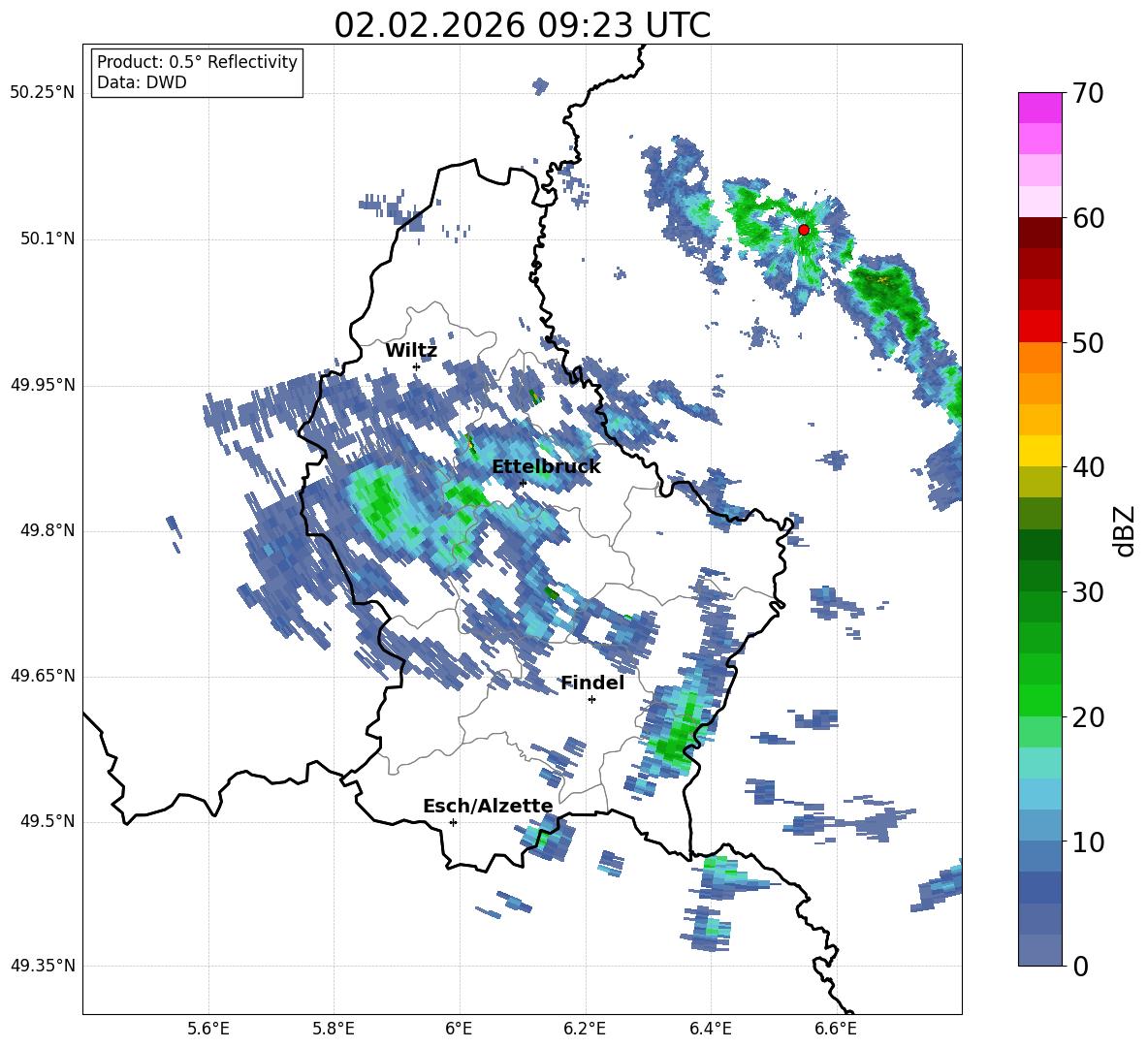Viewport: 1148px width, 1048px height.
Task: Click the 50.25°N latitude label
Action: 43,93
